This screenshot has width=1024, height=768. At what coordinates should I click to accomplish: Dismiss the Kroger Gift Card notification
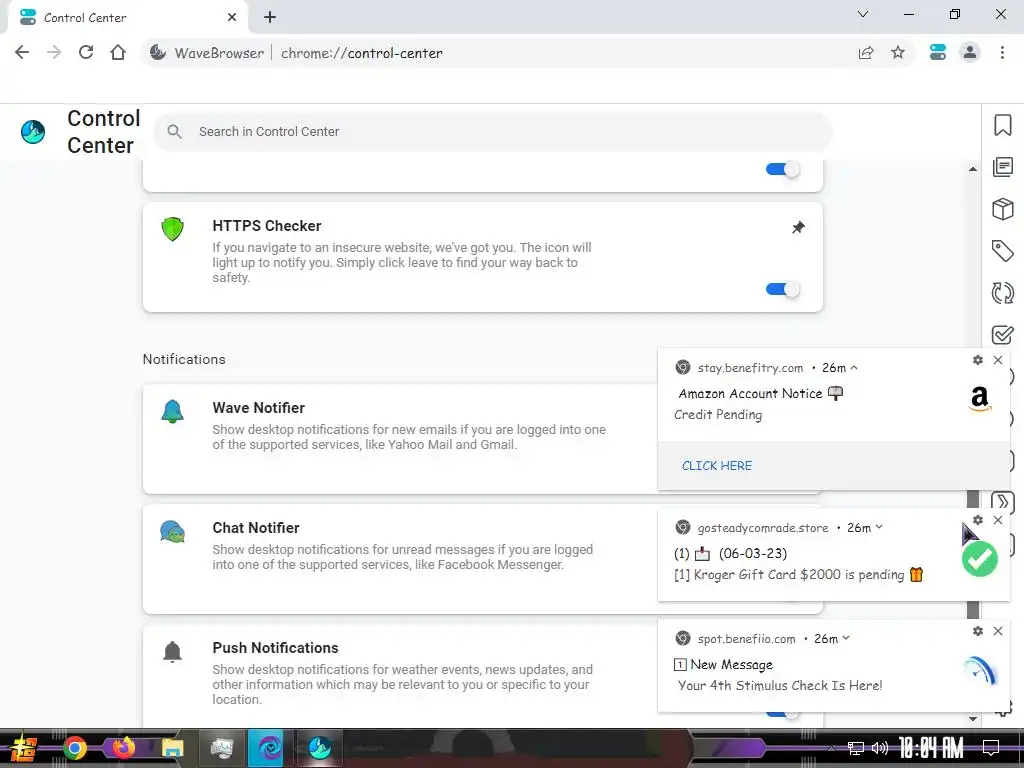click(x=998, y=520)
